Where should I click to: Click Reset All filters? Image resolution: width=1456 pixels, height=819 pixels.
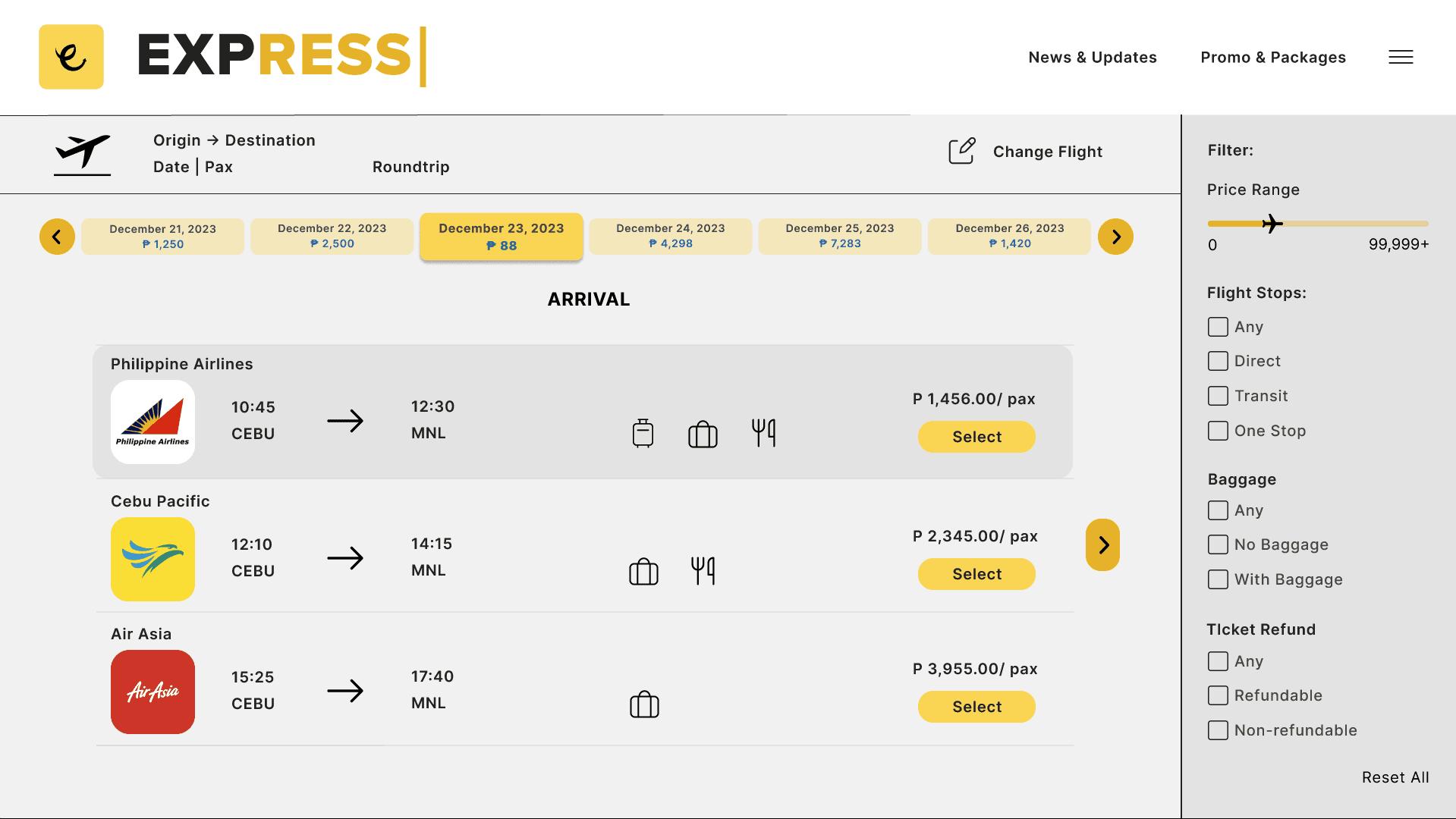(1395, 777)
